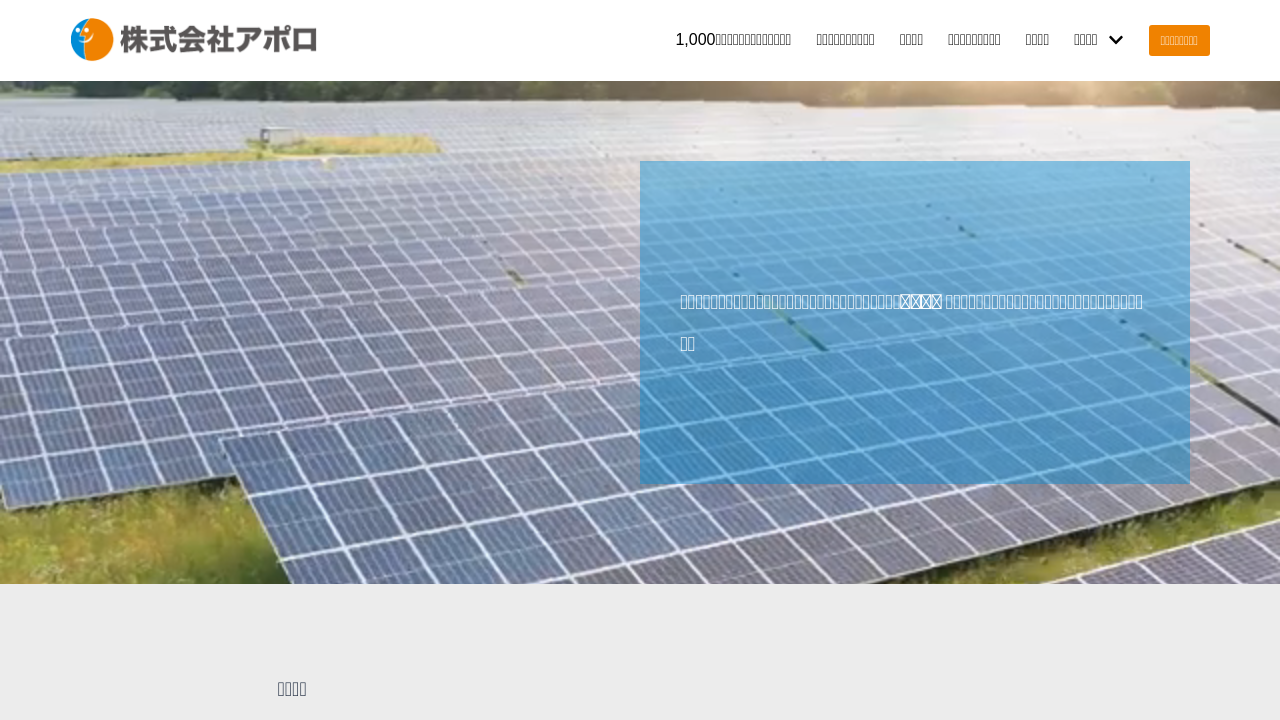Click the section heading below the hero image
1280x720 pixels.
(x=292, y=688)
